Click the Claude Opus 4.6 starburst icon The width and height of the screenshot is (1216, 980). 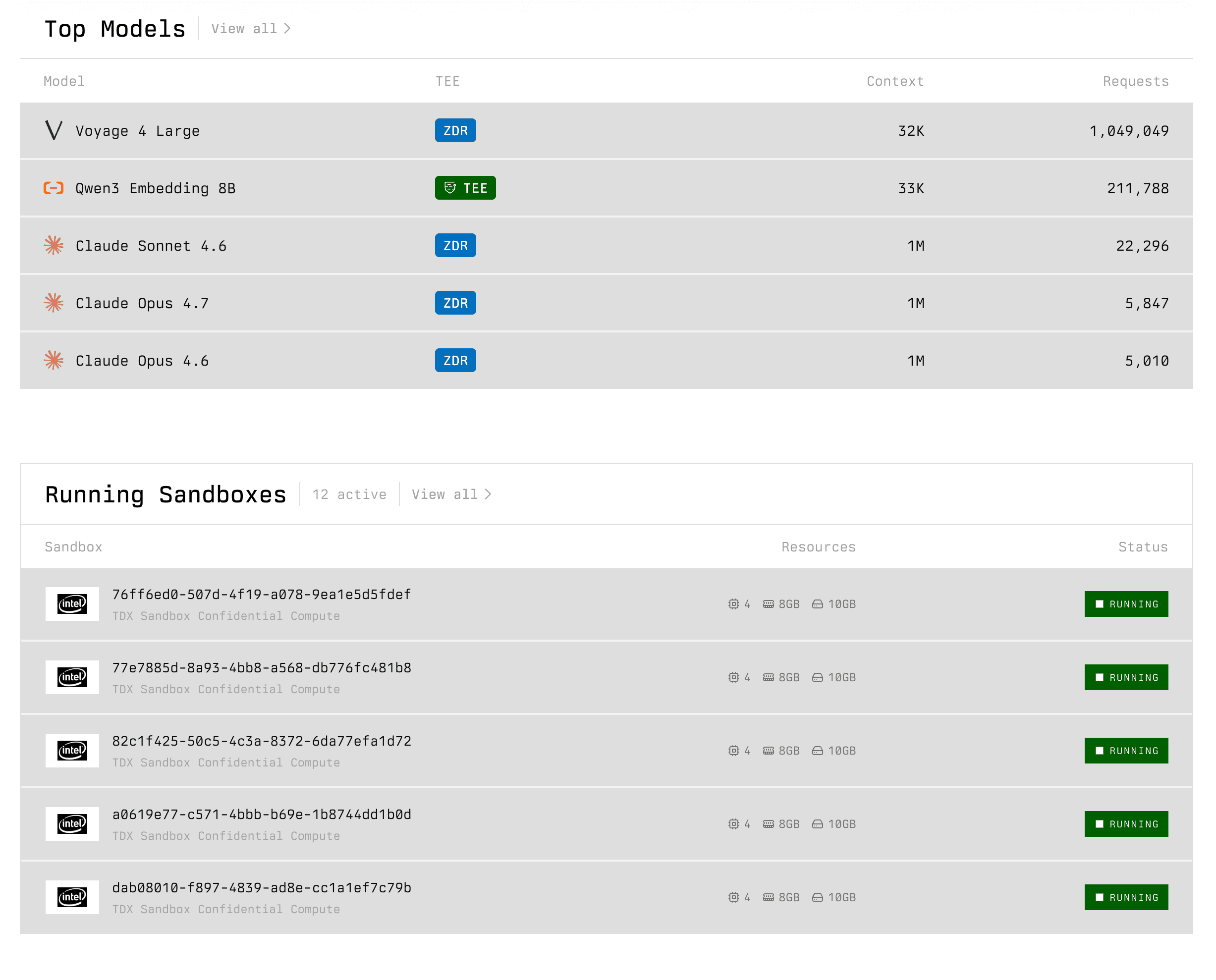pyautogui.click(x=54, y=361)
